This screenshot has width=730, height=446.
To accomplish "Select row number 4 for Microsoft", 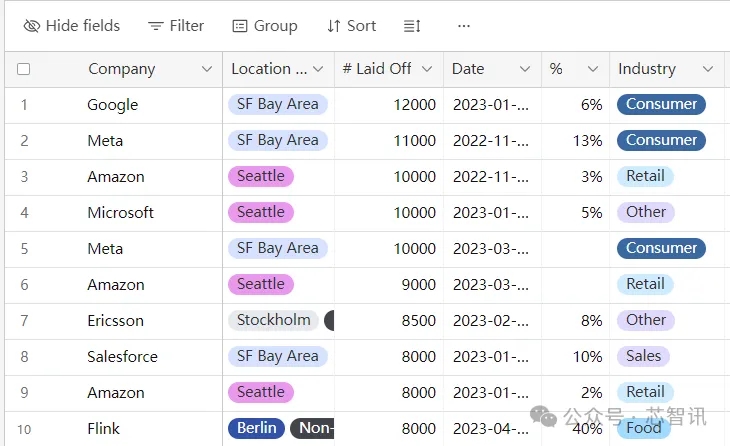I will 24,213.
